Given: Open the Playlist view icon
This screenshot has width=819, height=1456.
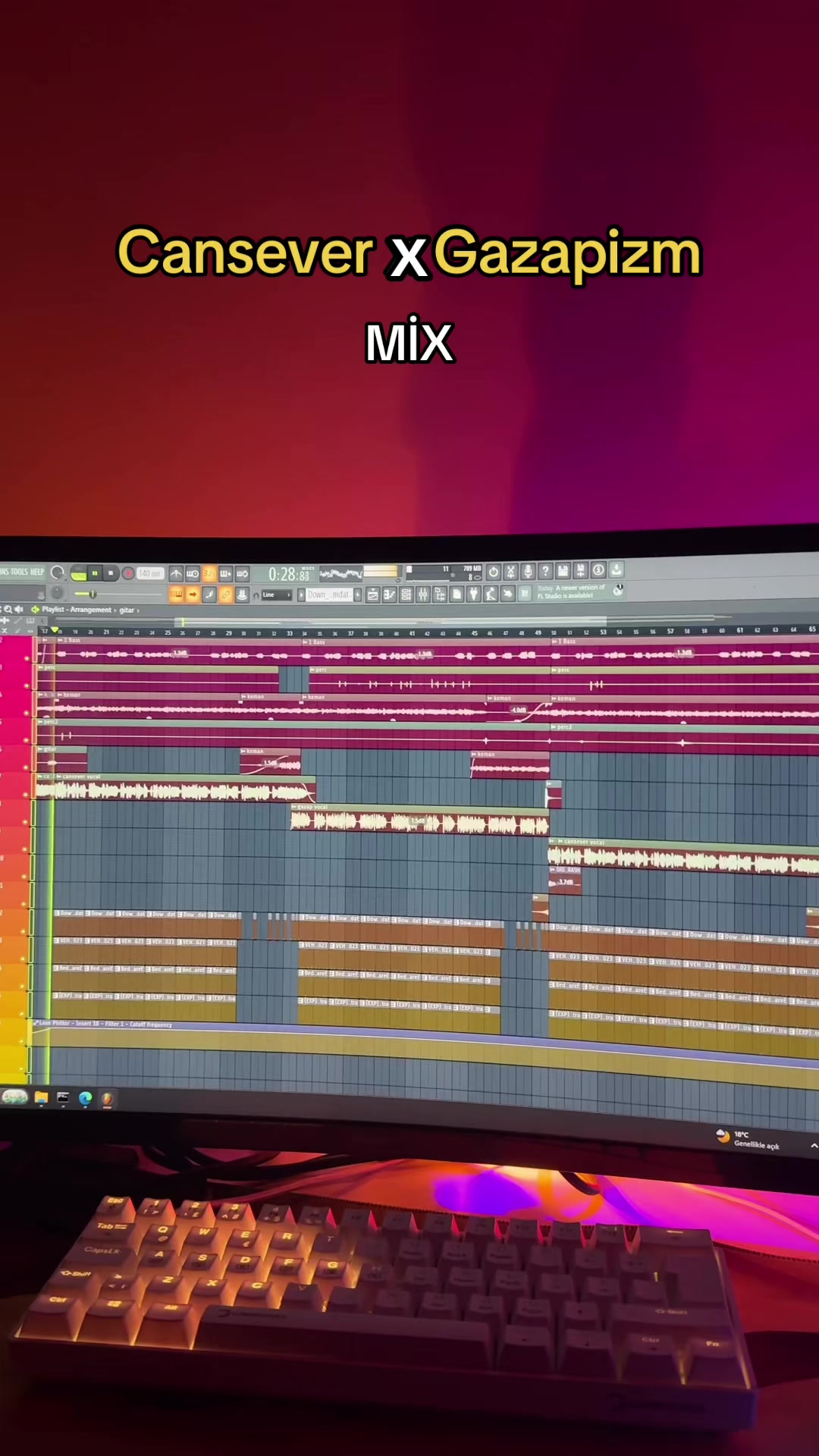Looking at the screenshot, I should 373,595.
